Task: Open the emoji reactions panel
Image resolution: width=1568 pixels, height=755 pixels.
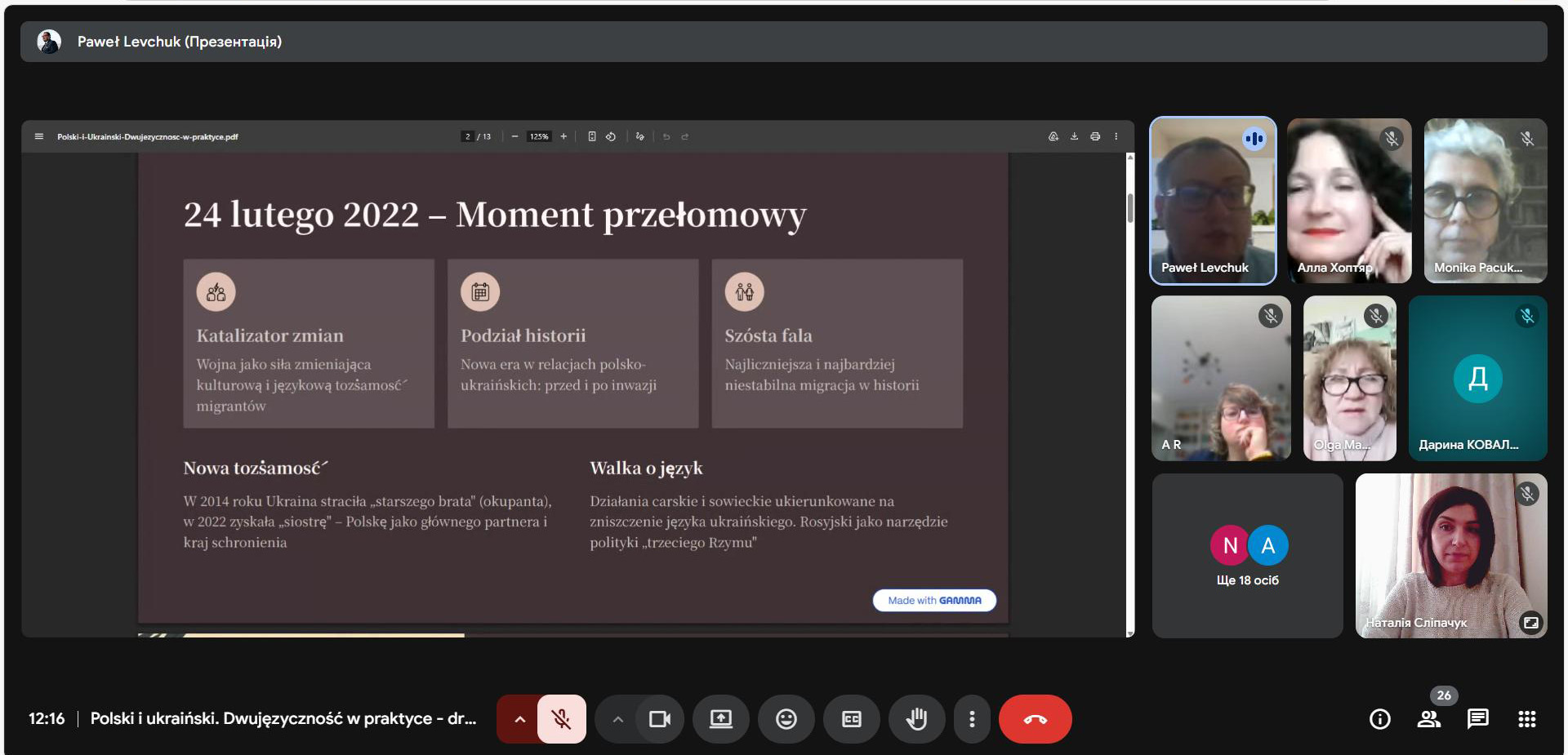Action: click(x=786, y=719)
